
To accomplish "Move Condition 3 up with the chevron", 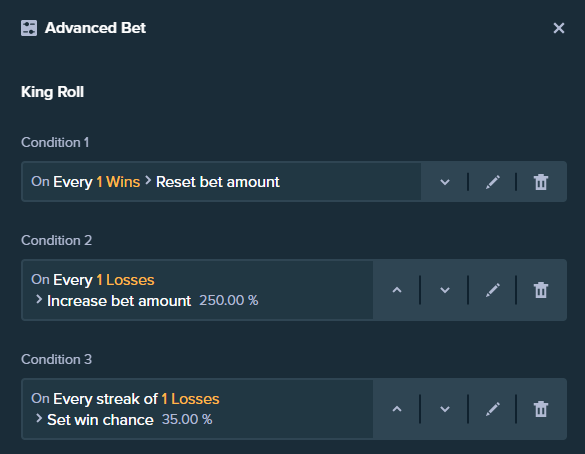I will [397, 409].
